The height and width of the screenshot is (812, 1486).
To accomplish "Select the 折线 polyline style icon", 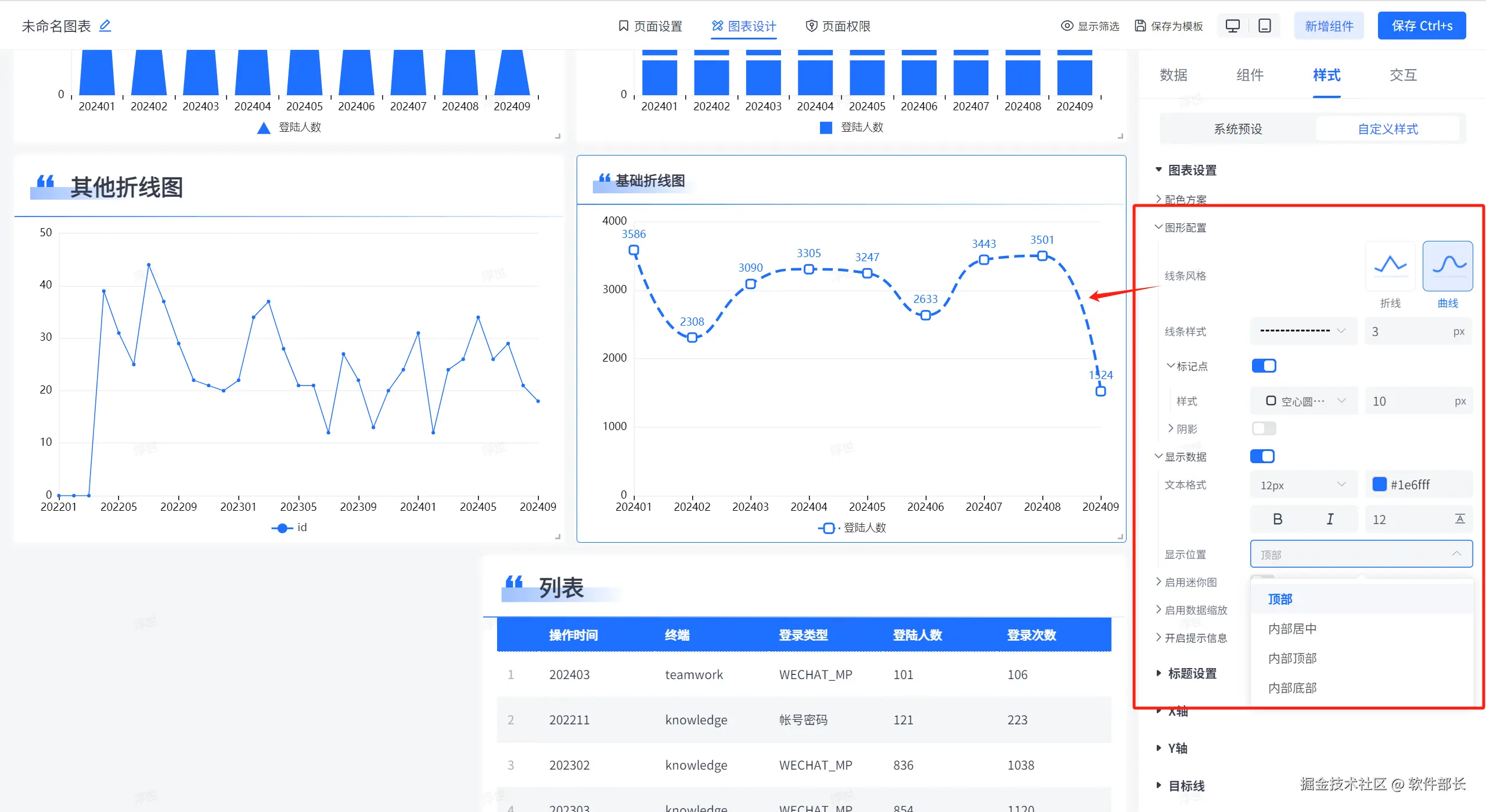I will pyautogui.click(x=1390, y=266).
